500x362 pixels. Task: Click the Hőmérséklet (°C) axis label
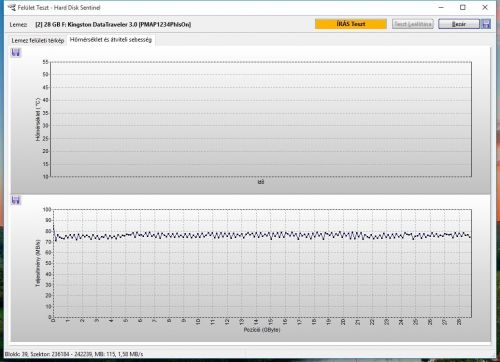(38, 119)
